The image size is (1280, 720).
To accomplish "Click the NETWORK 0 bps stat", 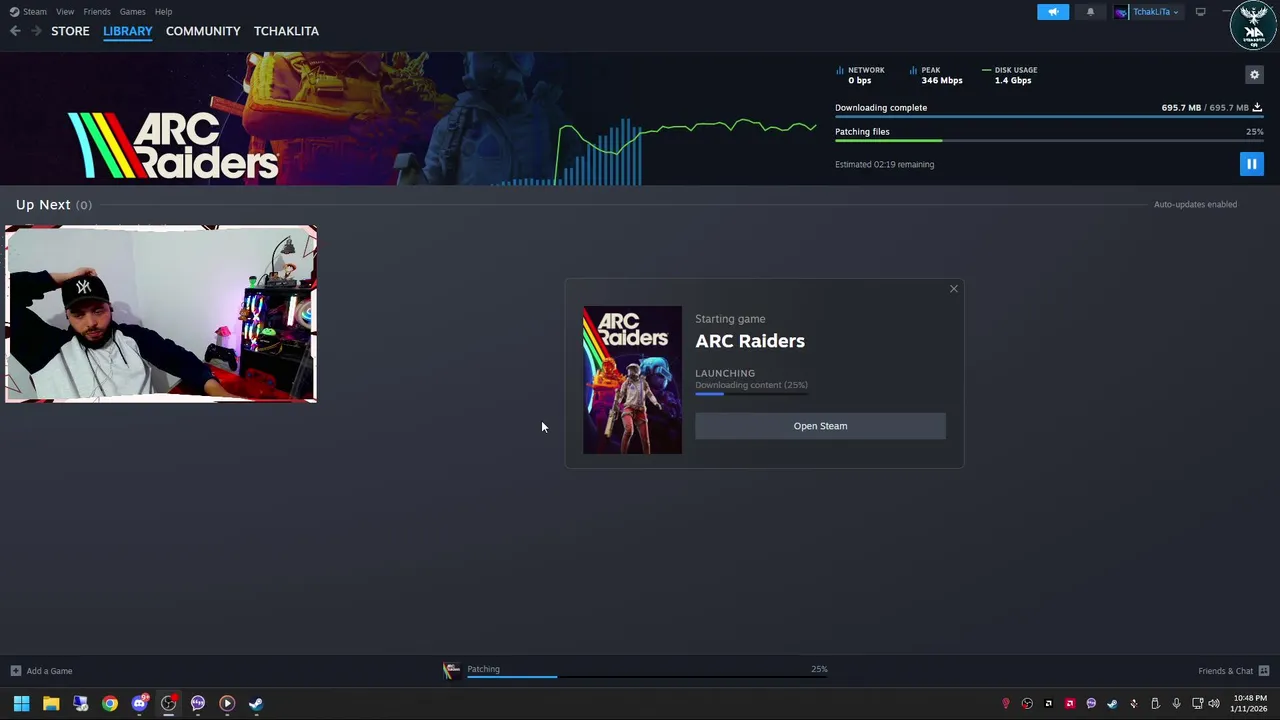I will (860, 75).
